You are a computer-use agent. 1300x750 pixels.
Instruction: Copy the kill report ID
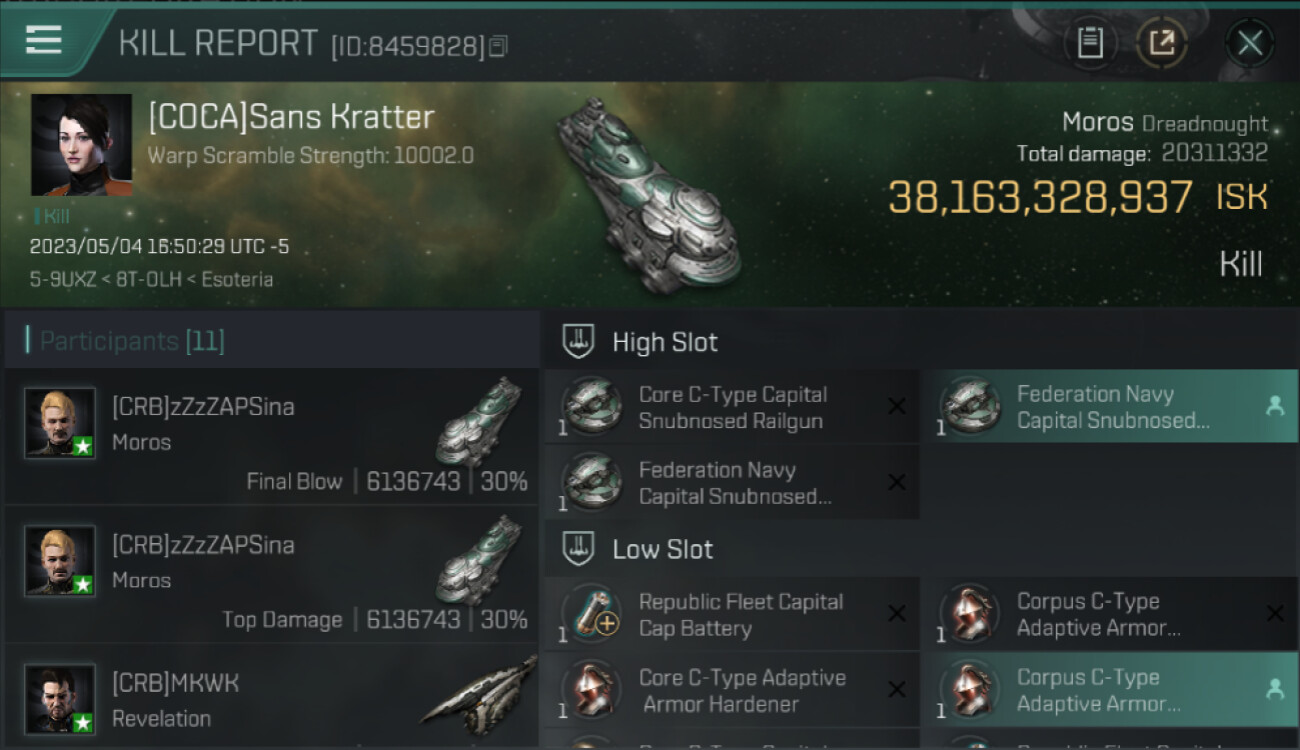[498, 46]
